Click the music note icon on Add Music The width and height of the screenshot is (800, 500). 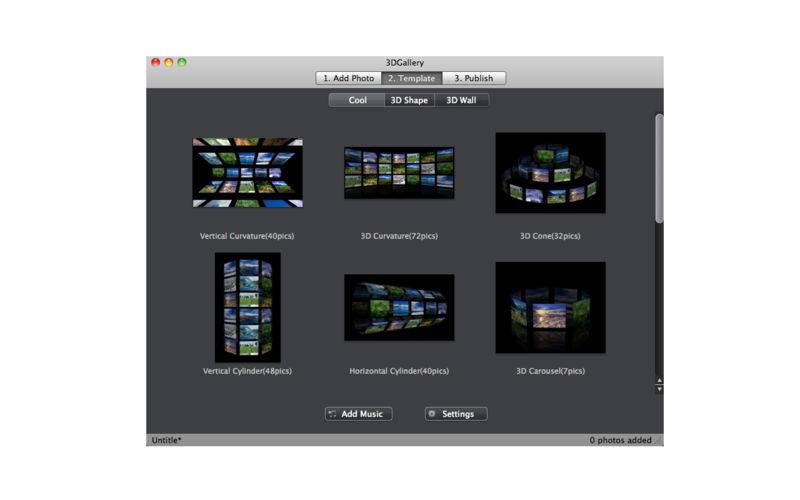(x=332, y=414)
